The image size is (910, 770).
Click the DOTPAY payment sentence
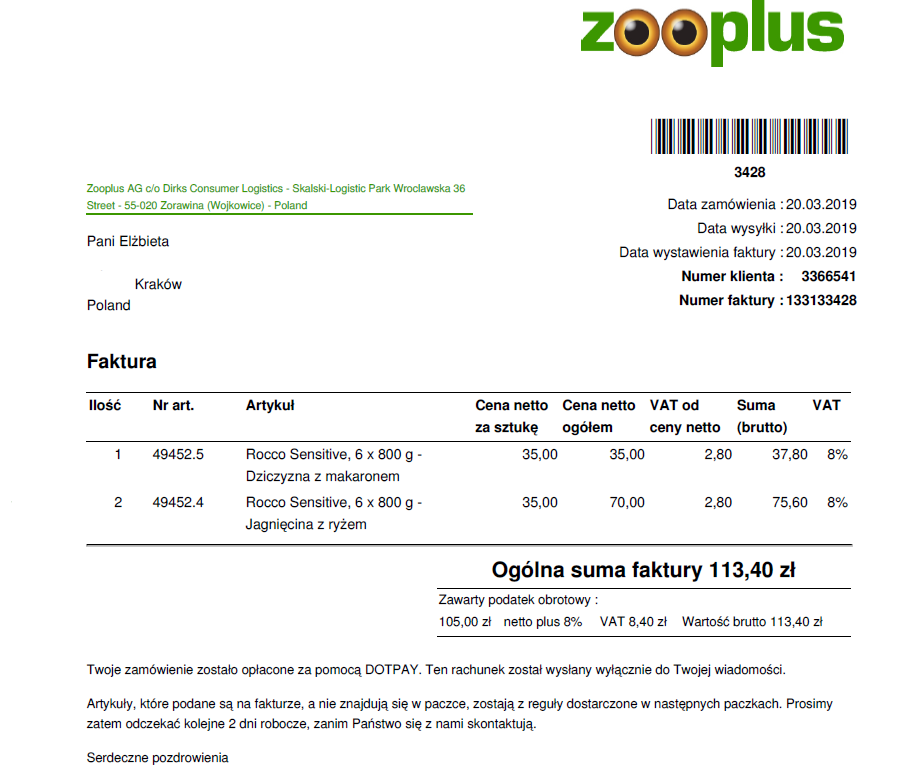tap(255, 670)
